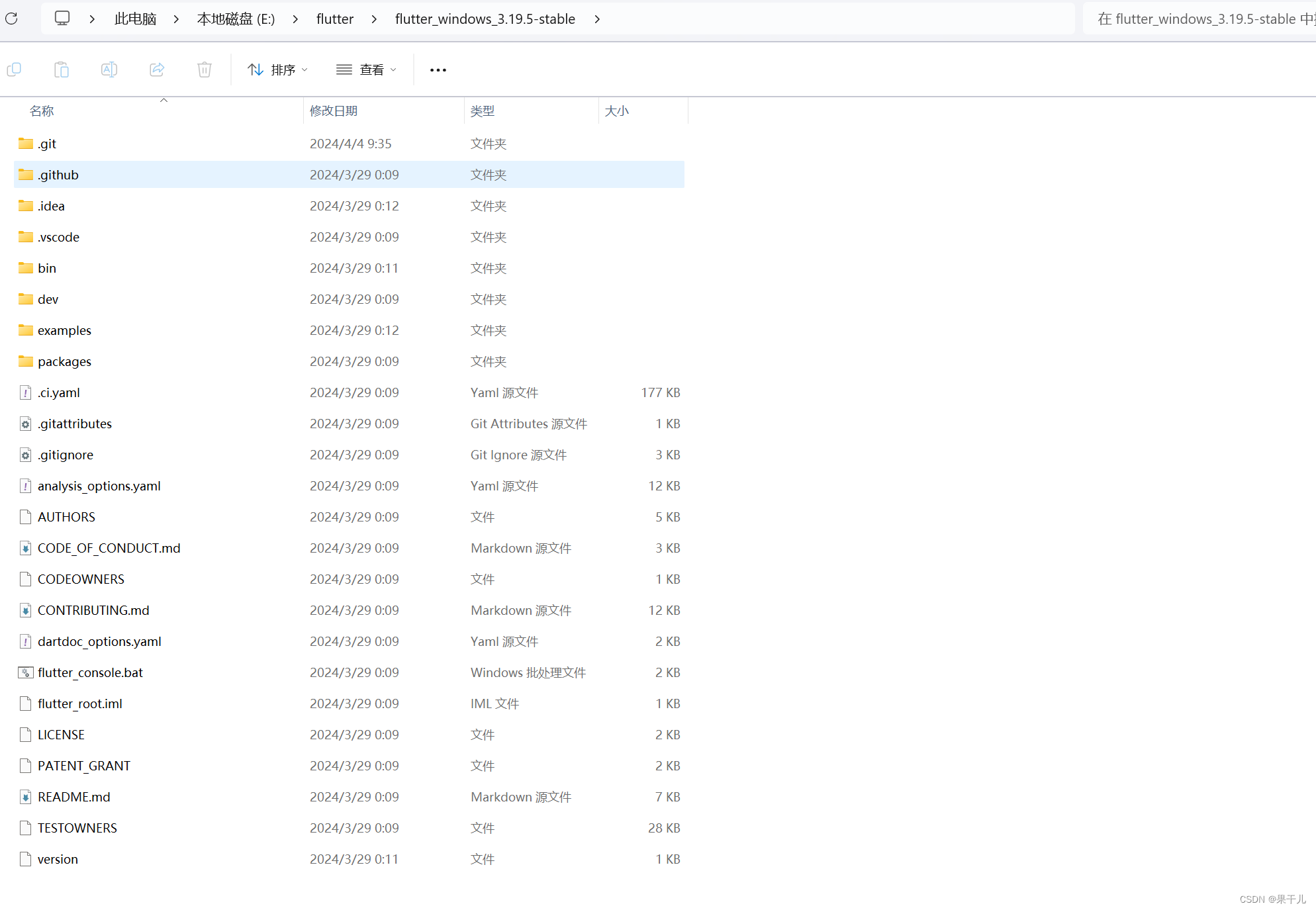Open the 查看 view dropdown
1316x910 pixels.
coord(366,69)
